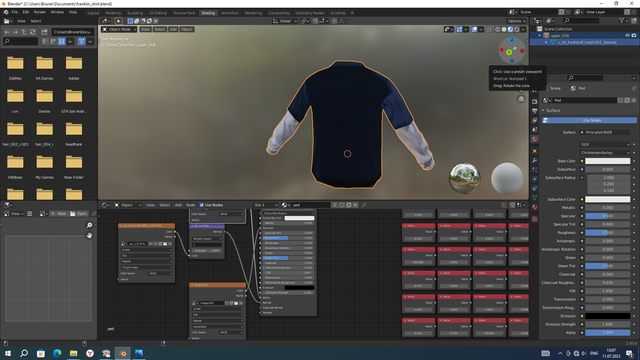This screenshot has height=360, width=640.
Task: Switch viewport to rendered shading
Action: pyautogui.click(x=517, y=29)
